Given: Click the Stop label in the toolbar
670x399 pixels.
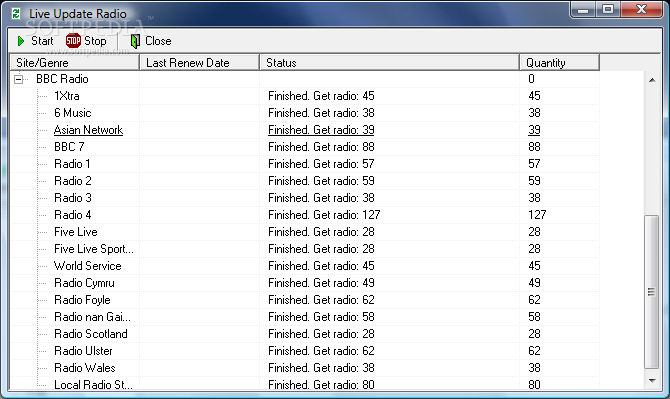Looking at the screenshot, I should point(95,41).
